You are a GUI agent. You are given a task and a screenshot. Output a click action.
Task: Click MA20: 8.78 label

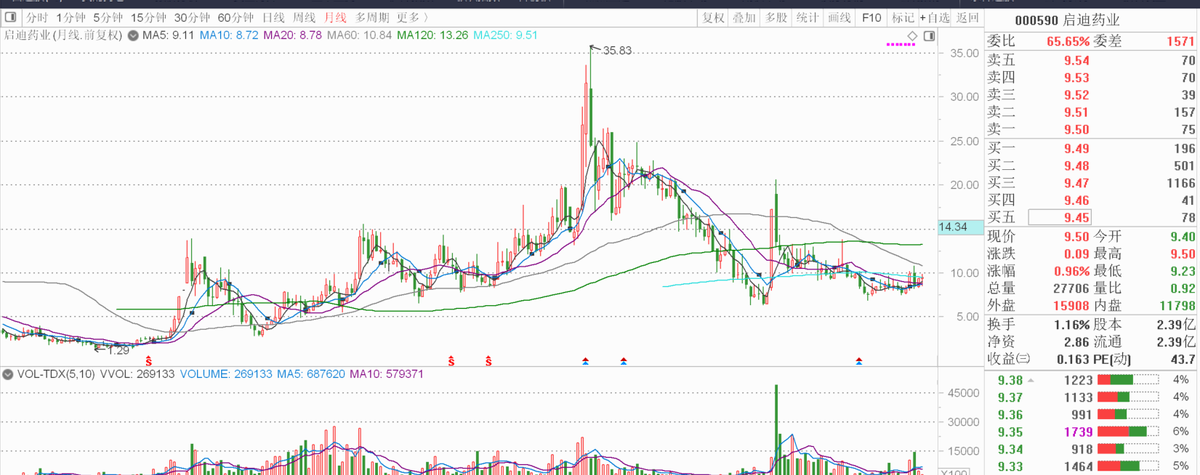293,35
